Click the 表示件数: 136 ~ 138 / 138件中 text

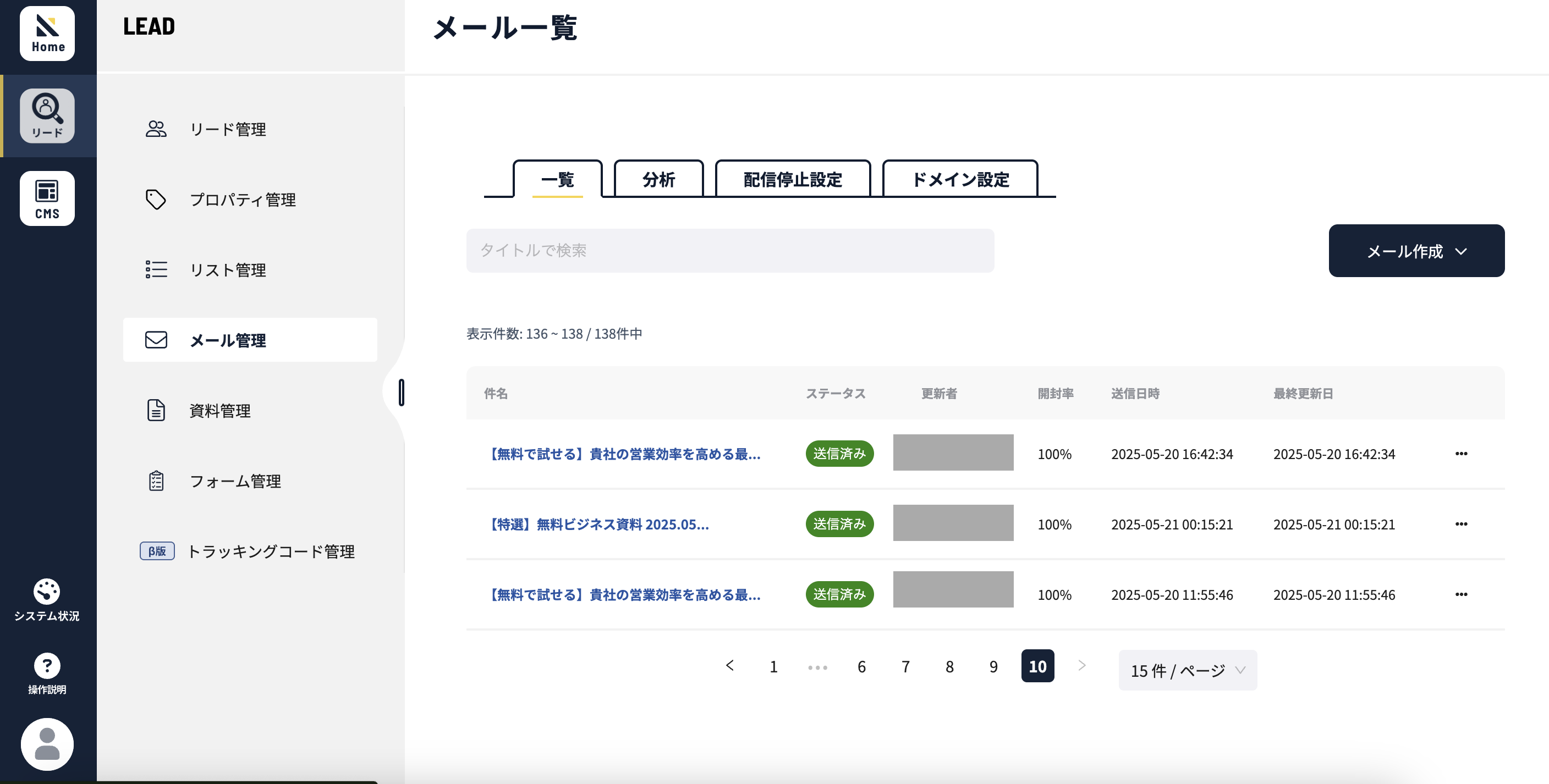(554, 334)
